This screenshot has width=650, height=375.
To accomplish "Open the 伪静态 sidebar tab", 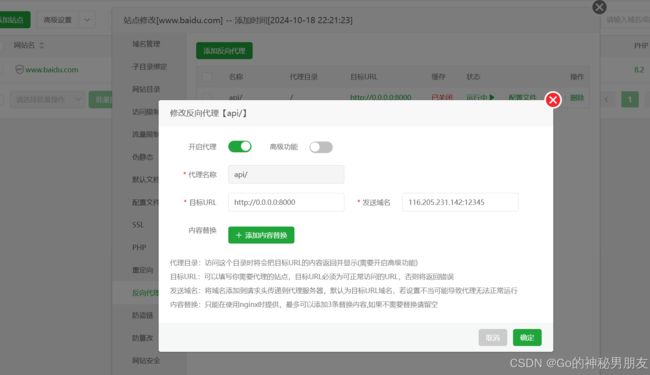I will [143, 157].
